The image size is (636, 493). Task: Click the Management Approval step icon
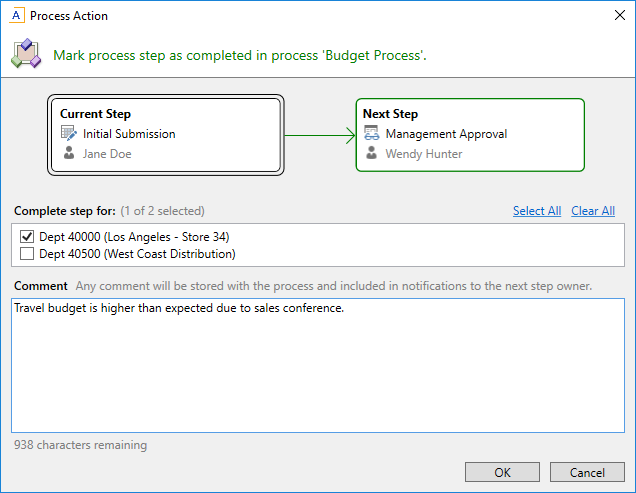(x=371, y=133)
